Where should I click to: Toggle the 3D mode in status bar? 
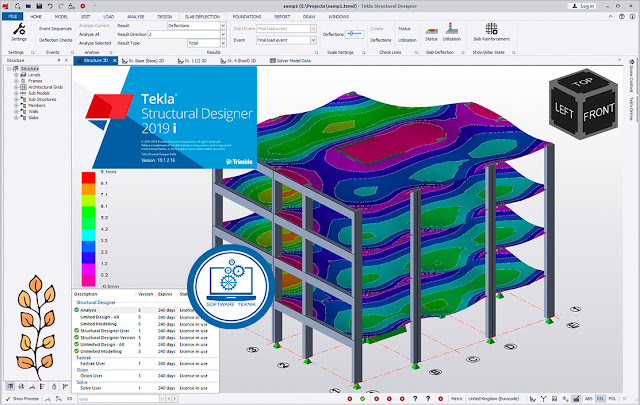[x=624, y=398]
